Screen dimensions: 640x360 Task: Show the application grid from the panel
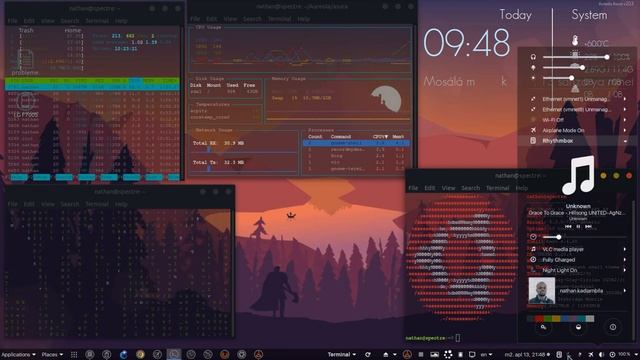pos(74,354)
